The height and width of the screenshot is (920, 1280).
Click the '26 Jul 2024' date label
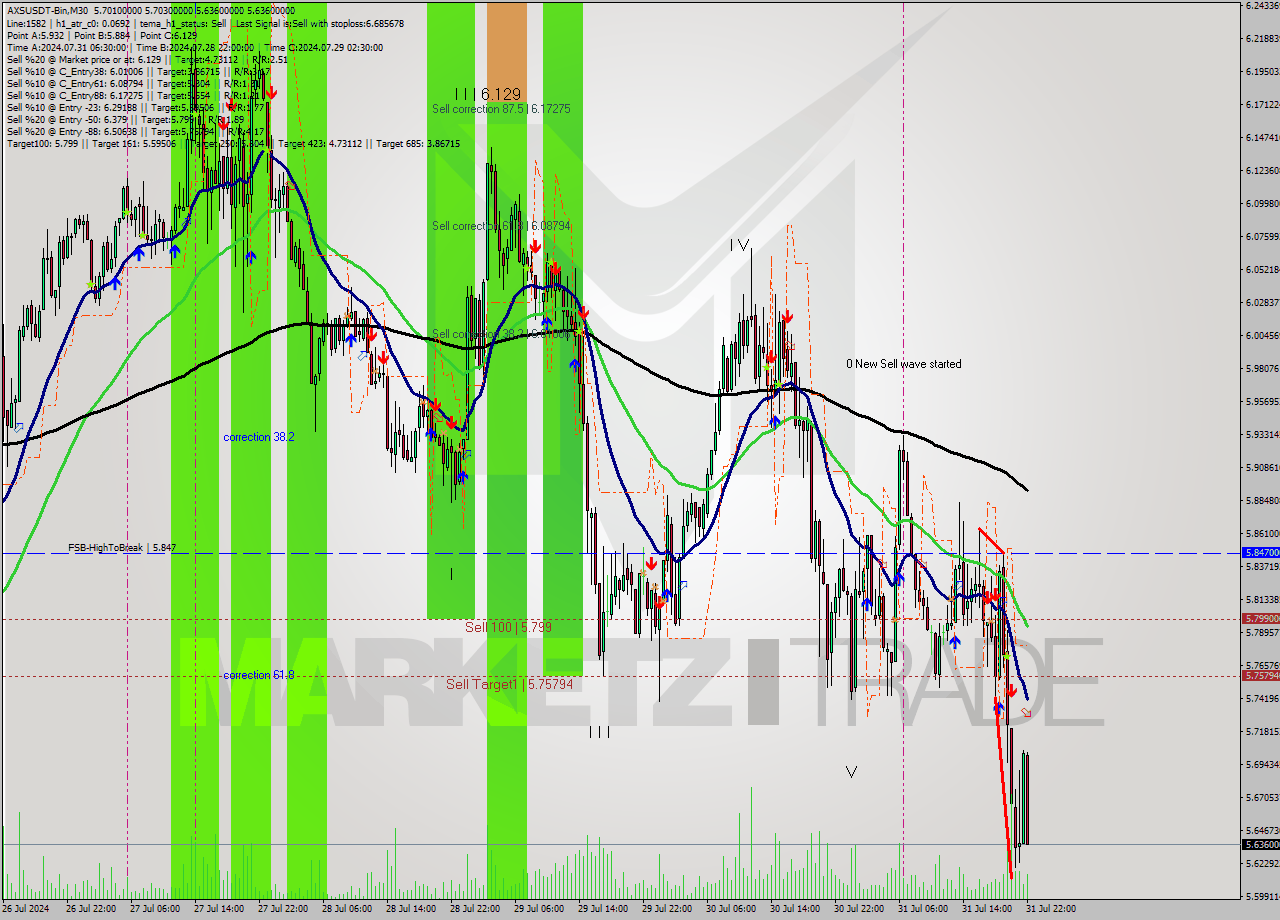point(26,909)
